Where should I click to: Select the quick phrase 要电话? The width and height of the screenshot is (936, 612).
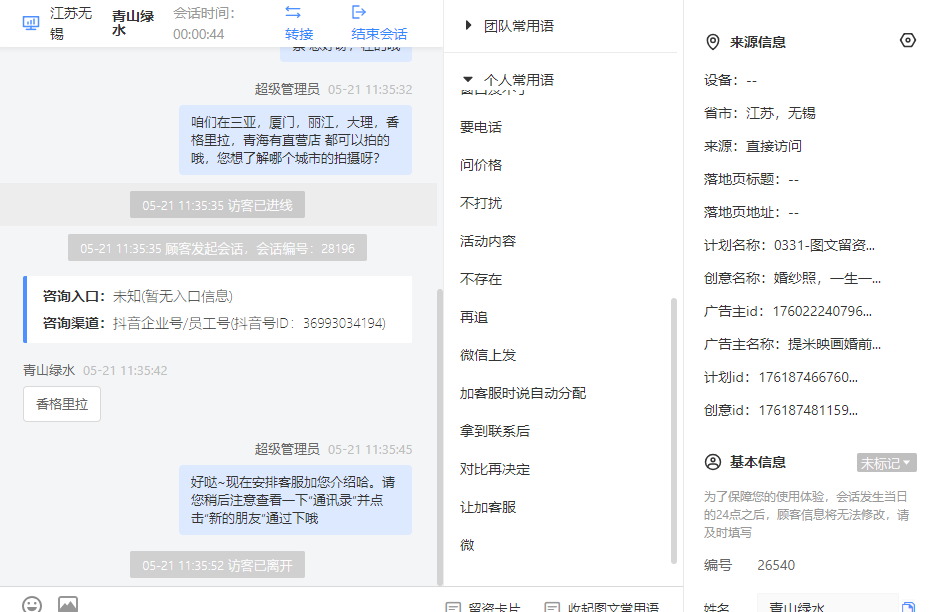coord(481,127)
